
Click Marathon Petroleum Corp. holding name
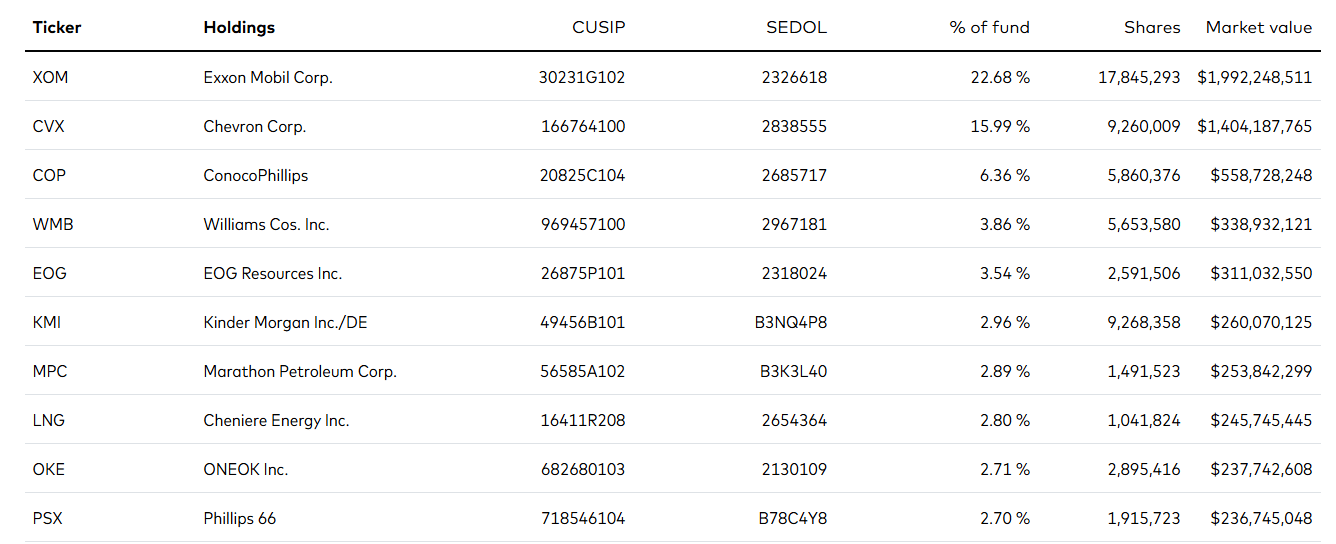[x=300, y=371]
